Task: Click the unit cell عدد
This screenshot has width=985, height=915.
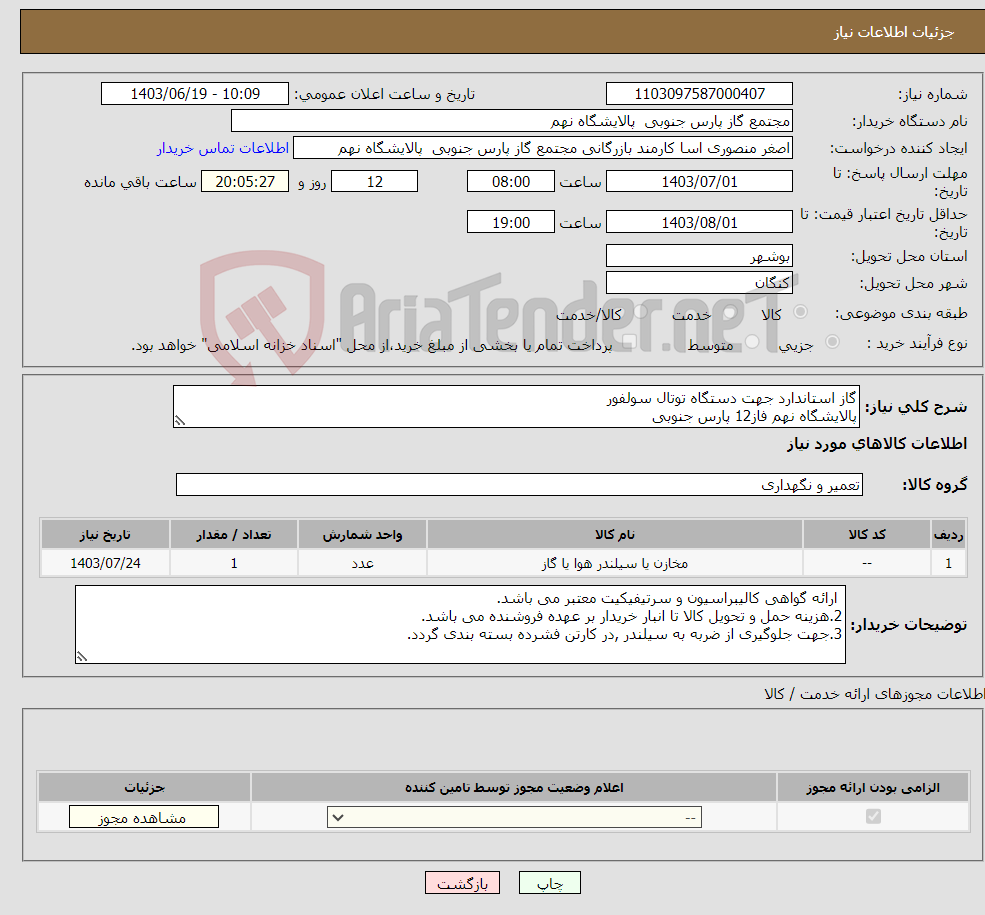Action: (x=362, y=563)
